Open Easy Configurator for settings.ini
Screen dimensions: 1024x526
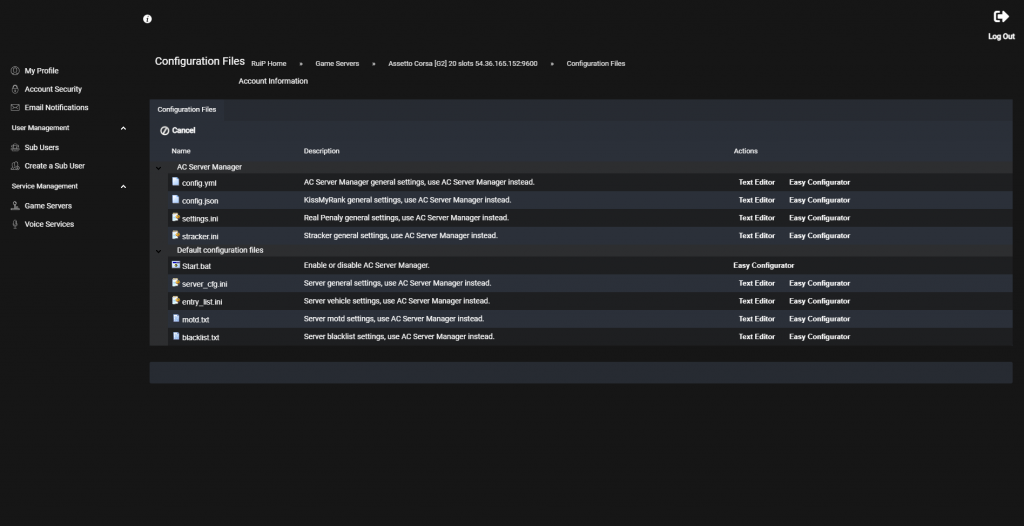[x=819, y=218]
